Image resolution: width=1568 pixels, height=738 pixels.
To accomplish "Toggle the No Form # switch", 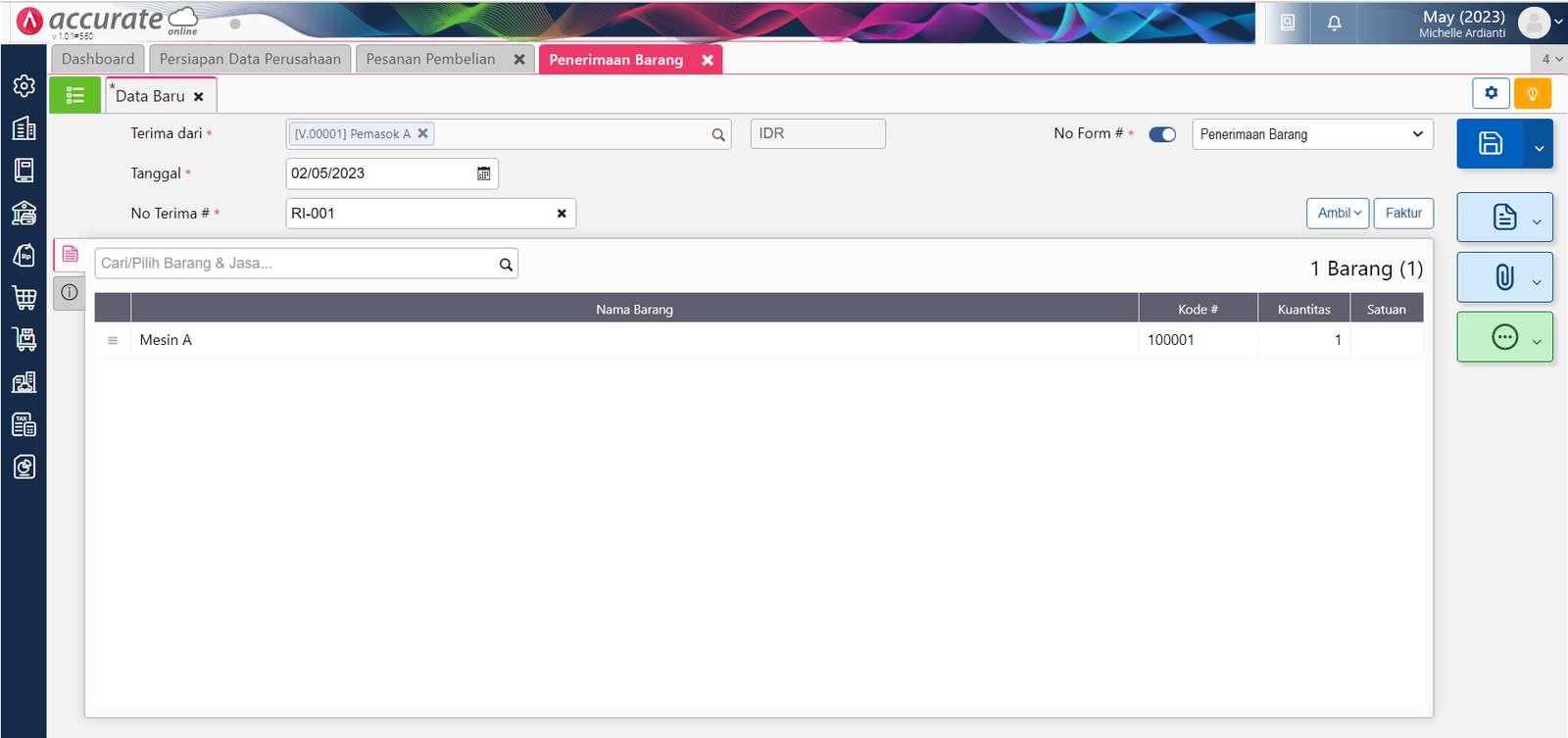I will 1162,134.
